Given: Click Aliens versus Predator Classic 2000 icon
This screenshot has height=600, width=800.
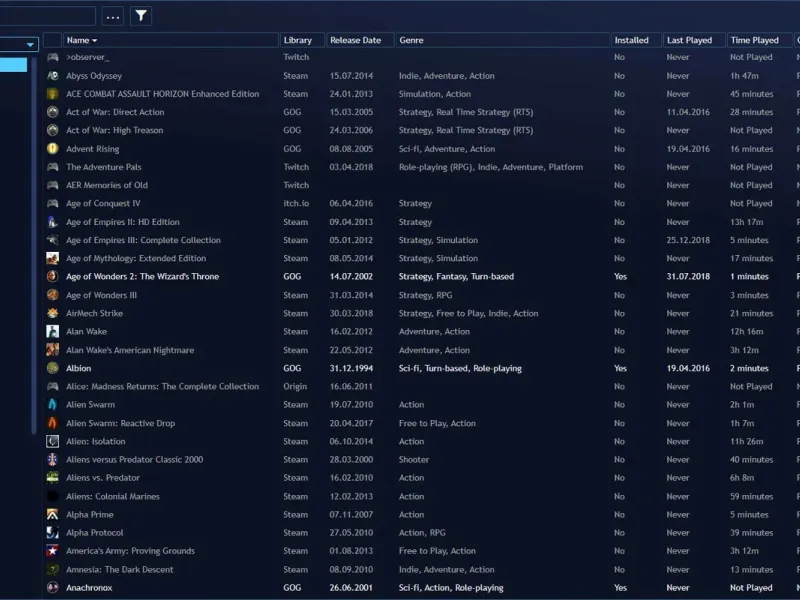Looking at the screenshot, I should pyautogui.click(x=53, y=460).
